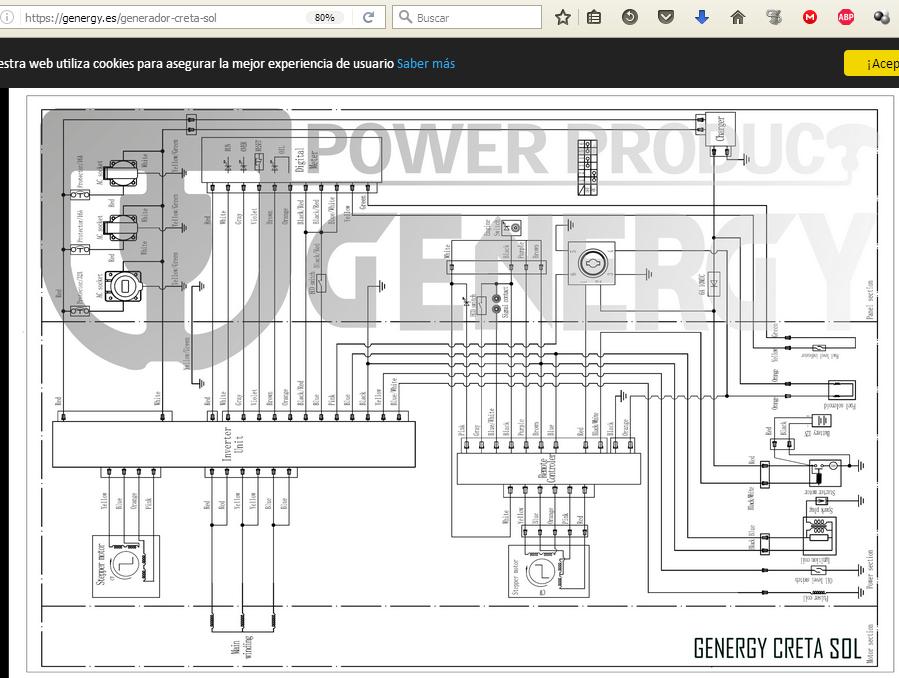Click the gray Greasemonkey extension icon
Image resolution: width=899 pixels, height=678 pixels.
774,18
